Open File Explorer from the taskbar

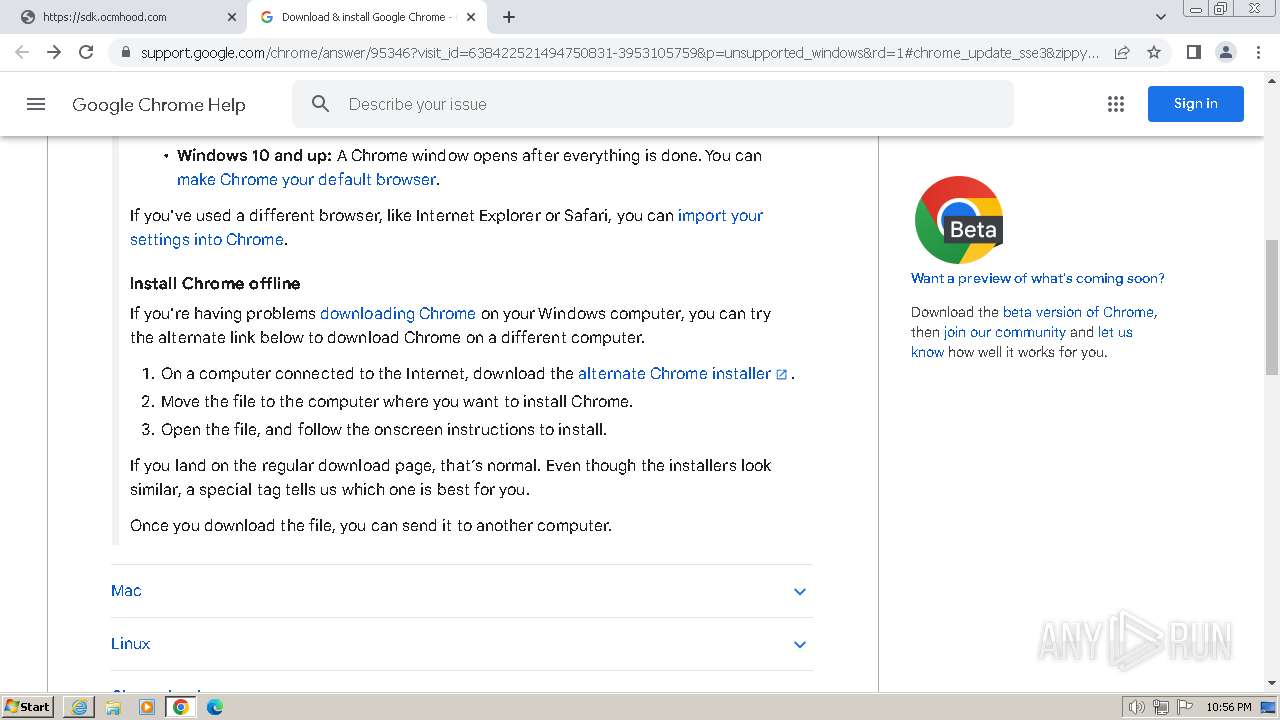point(113,707)
